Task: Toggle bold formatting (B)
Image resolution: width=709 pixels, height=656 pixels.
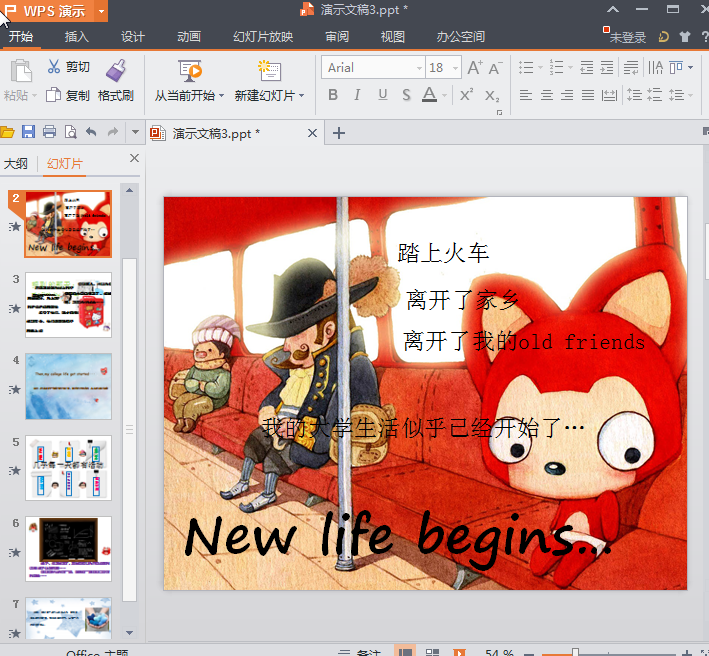Action: coord(333,95)
